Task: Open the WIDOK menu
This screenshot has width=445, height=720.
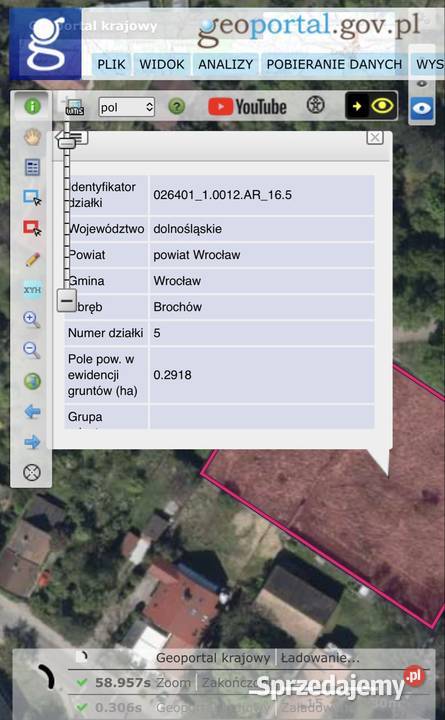Action: coord(162,64)
